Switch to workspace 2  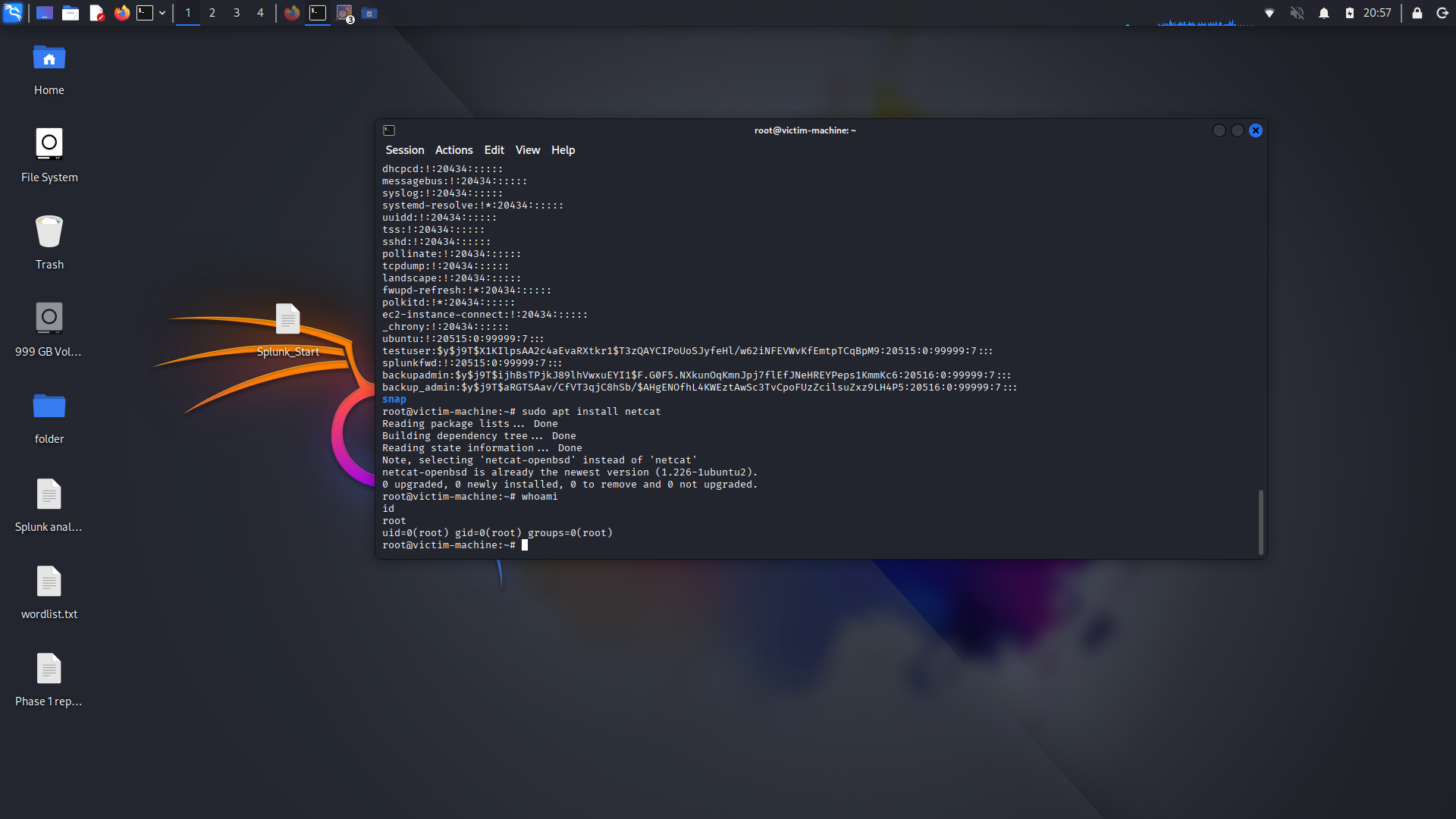point(212,13)
